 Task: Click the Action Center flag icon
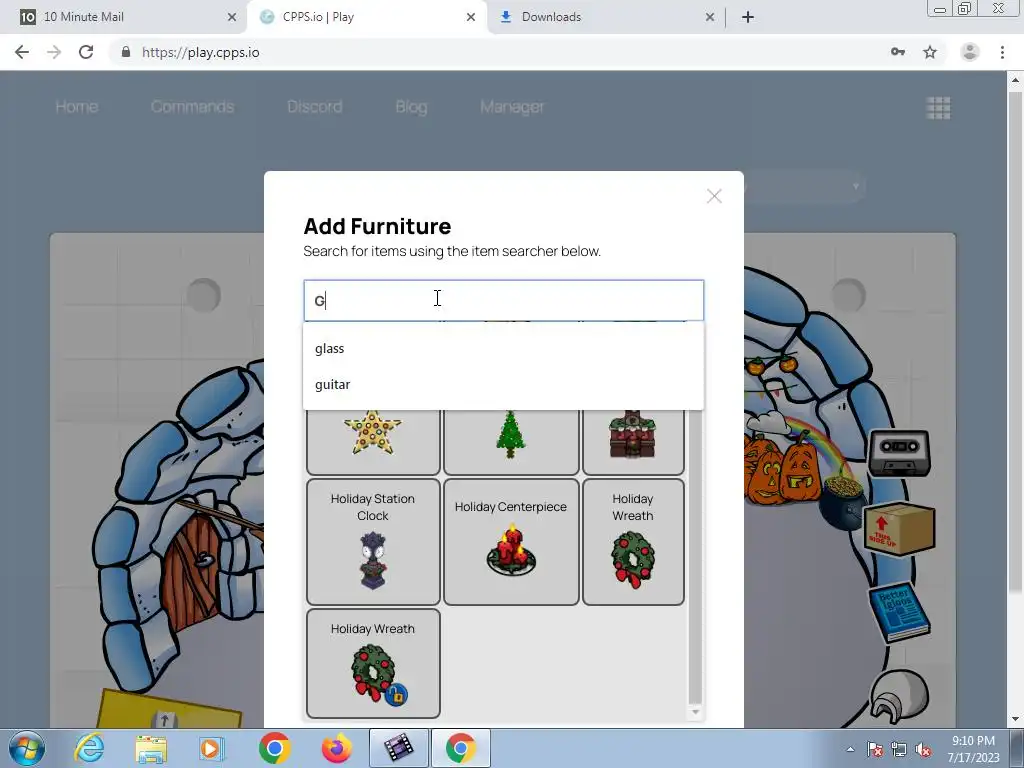(x=874, y=749)
